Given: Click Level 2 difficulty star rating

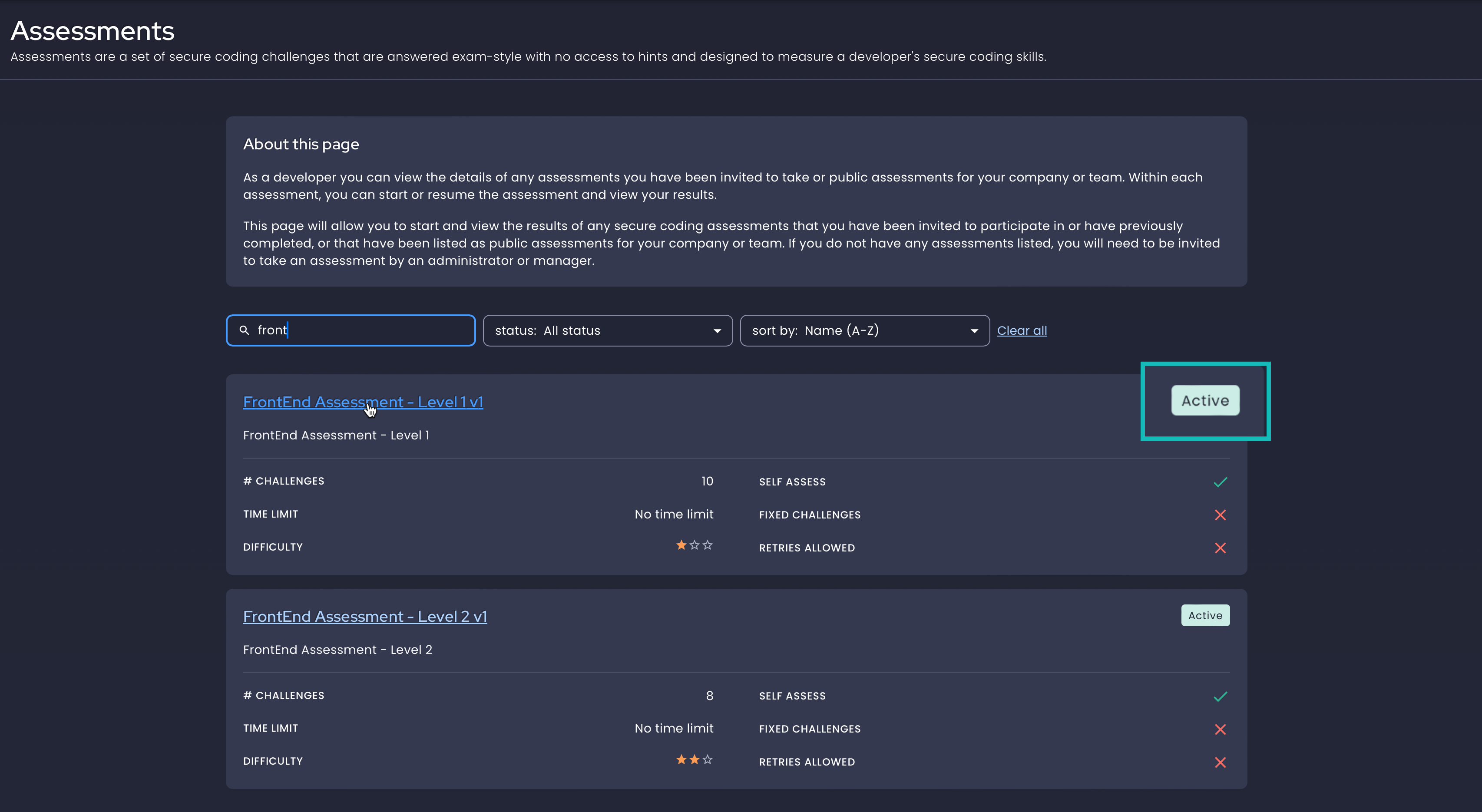Looking at the screenshot, I should pos(695,759).
